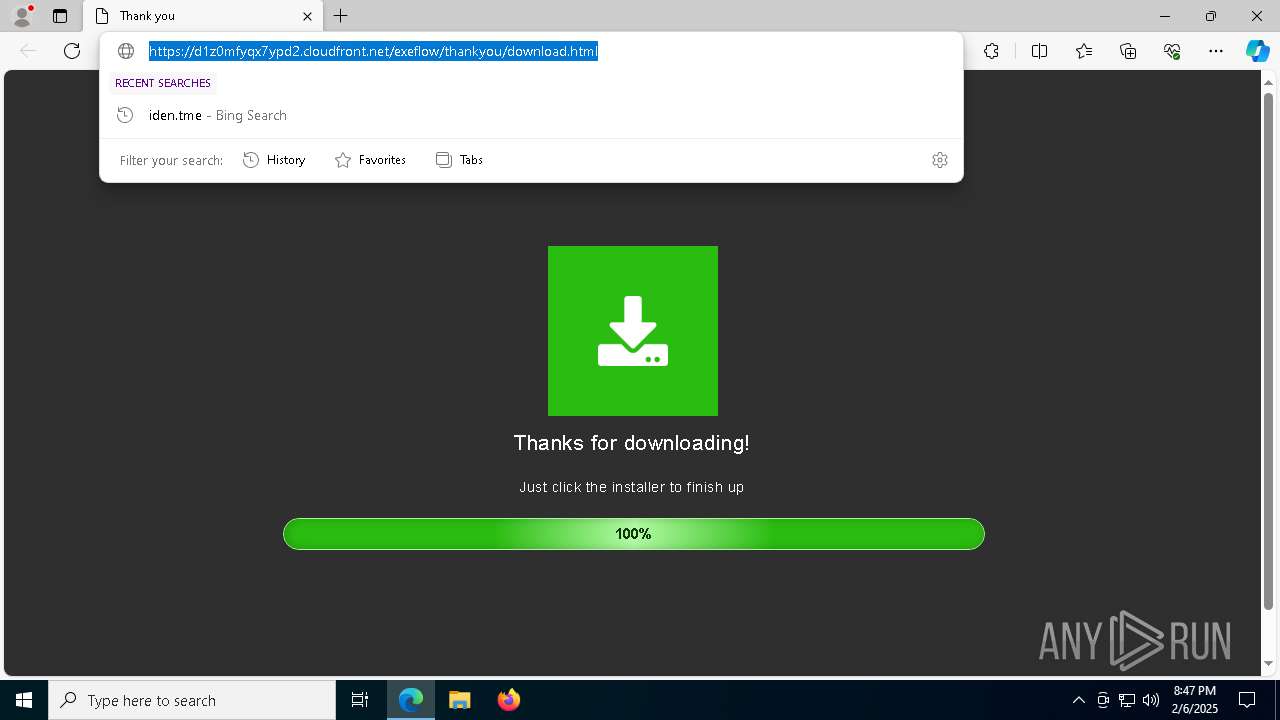Click the "Thanks for downloading!" heading
Viewport: 1280px width, 720px height.
click(632, 443)
